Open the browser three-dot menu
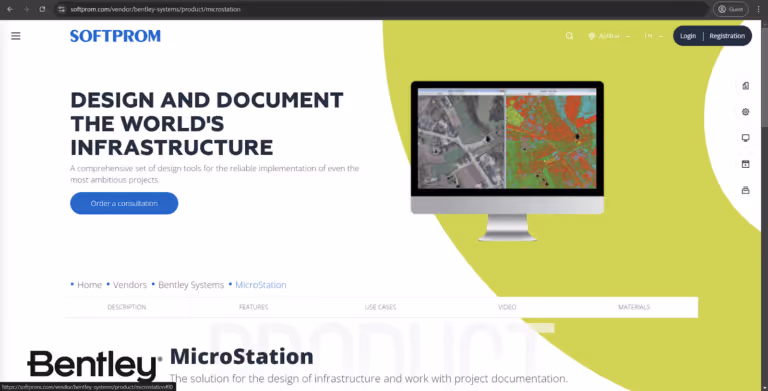Viewport: 768px width, 391px height. (x=758, y=9)
